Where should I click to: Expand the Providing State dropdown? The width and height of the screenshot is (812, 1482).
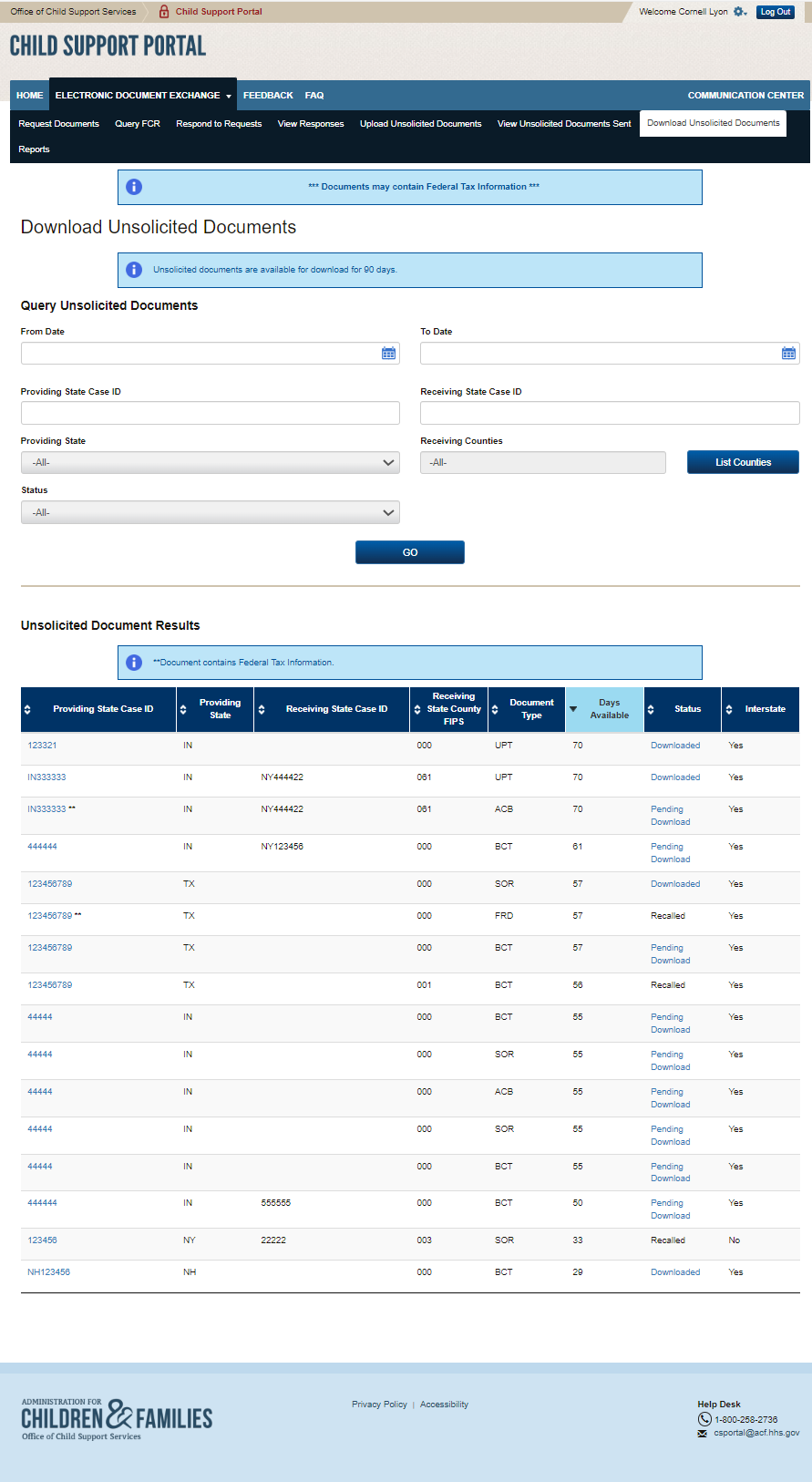coord(210,463)
